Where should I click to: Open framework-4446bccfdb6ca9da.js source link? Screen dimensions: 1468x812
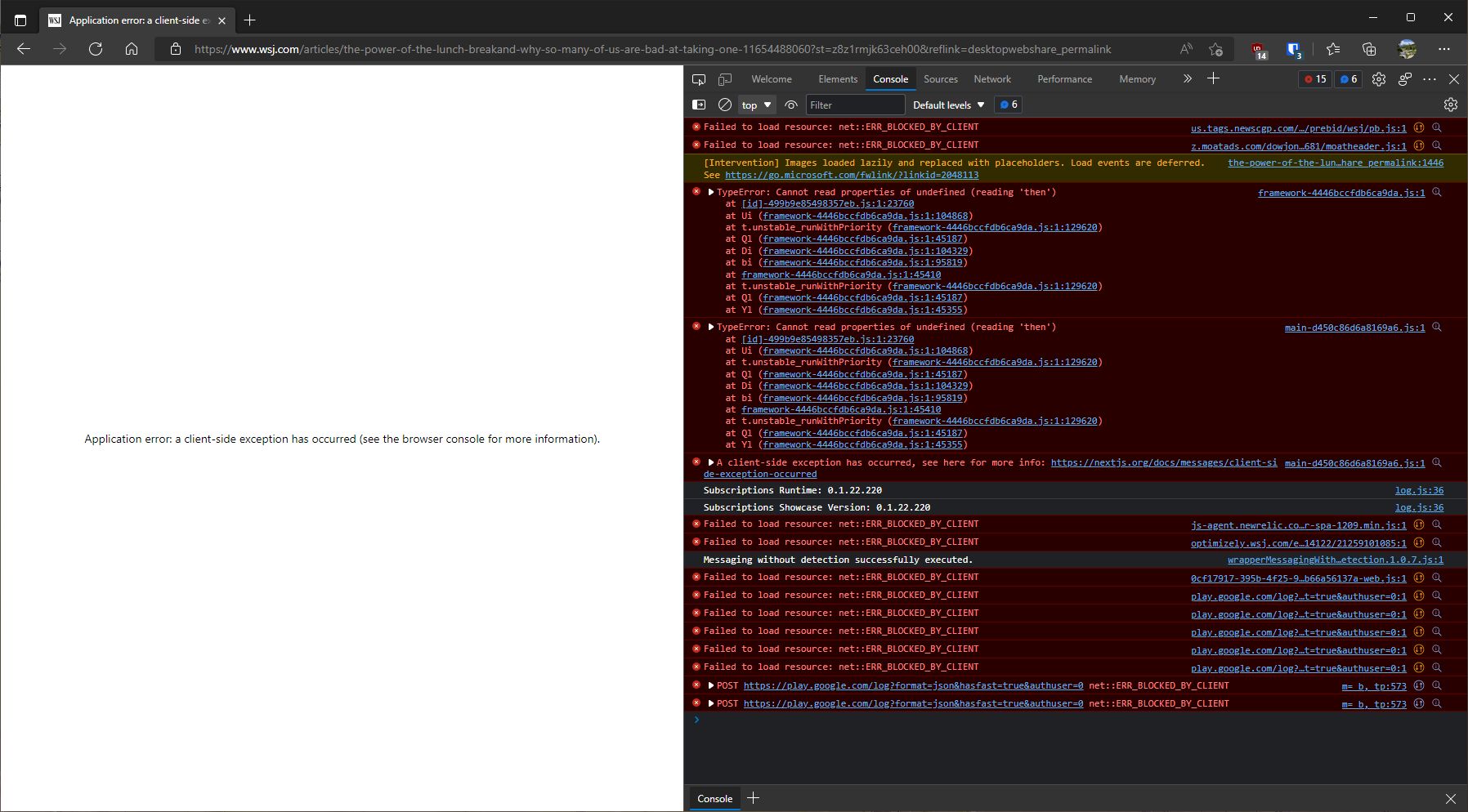pos(1339,194)
